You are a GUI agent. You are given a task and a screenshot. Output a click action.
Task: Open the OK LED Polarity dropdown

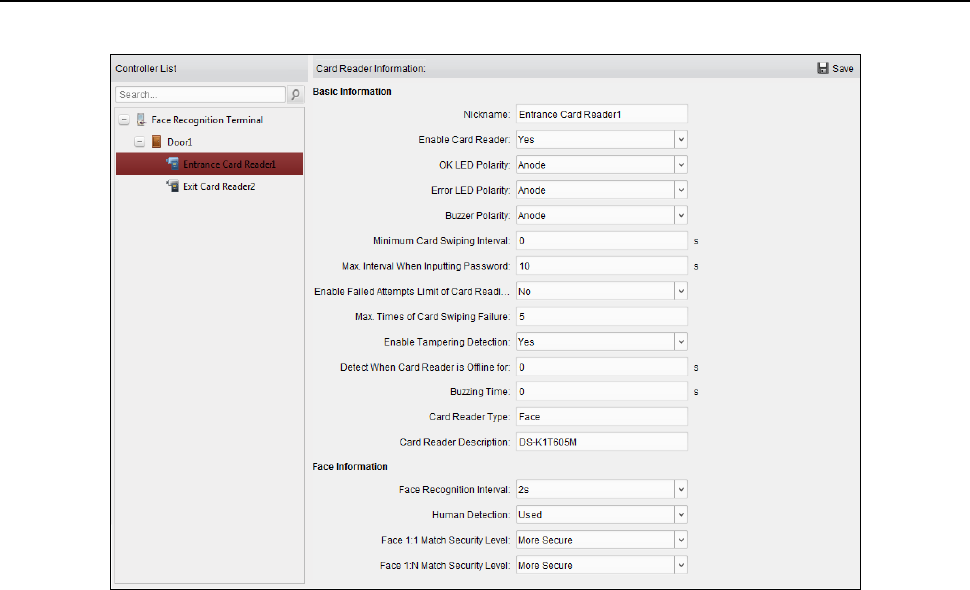pos(680,165)
